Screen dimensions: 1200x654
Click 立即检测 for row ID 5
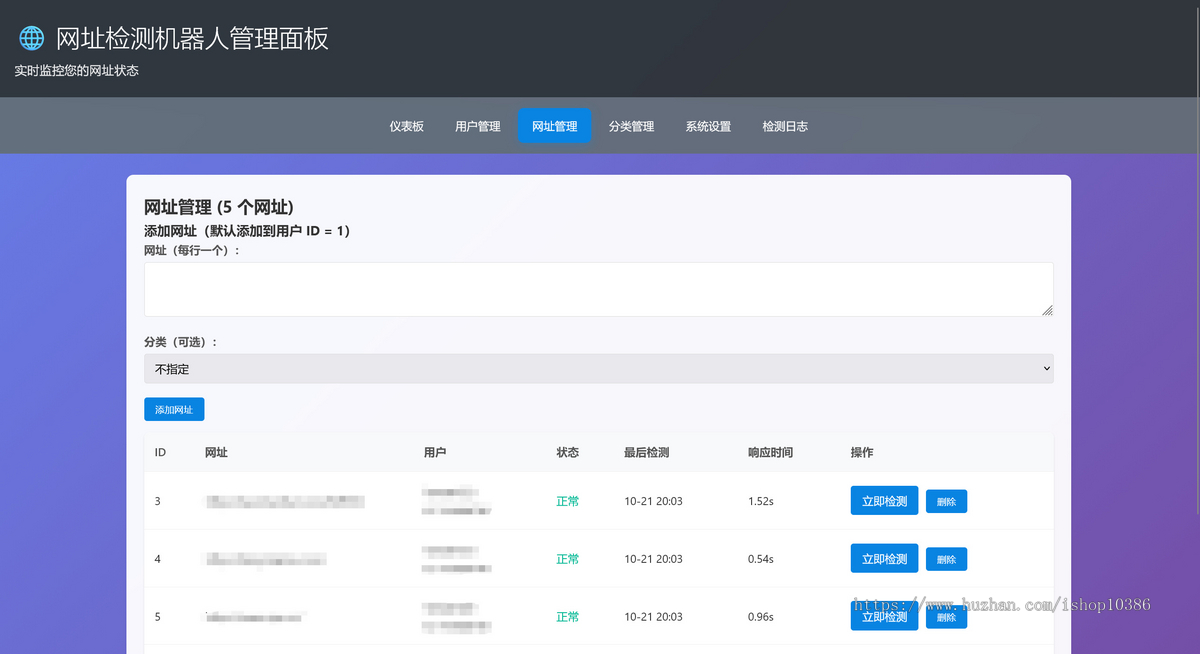[x=885, y=617]
